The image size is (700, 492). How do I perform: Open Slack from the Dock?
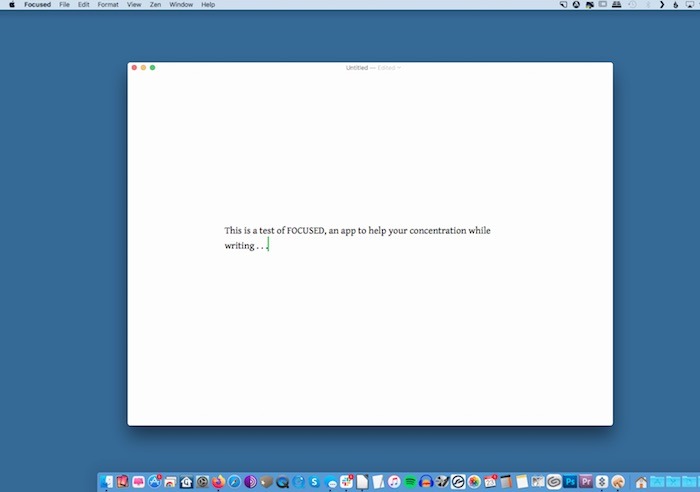point(346,481)
